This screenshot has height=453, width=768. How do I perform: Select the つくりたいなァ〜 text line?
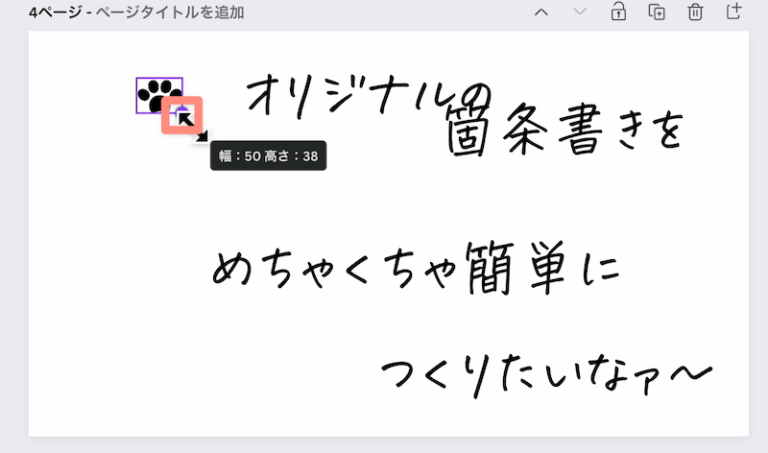(x=546, y=375)
